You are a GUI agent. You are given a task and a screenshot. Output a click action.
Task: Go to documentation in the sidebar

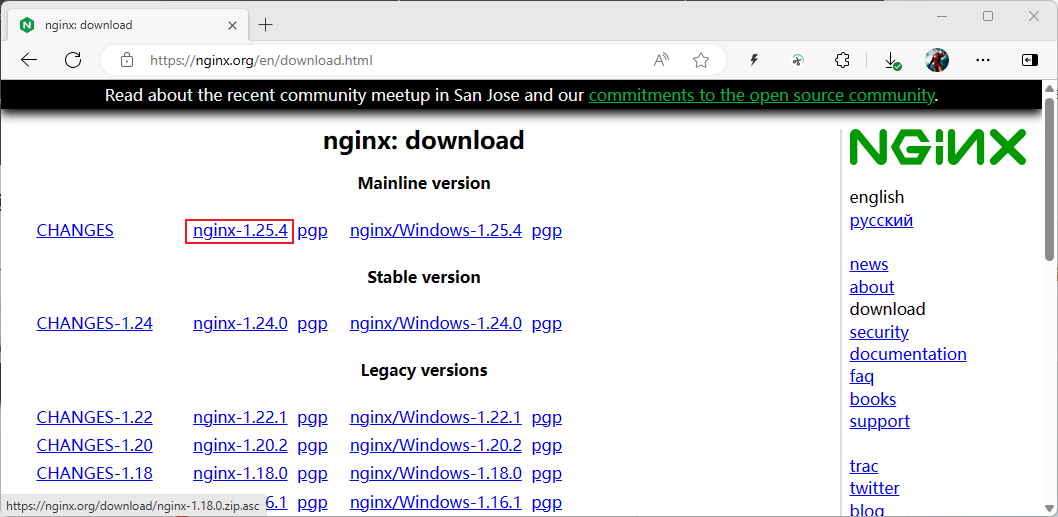click(x=908, y=354)
